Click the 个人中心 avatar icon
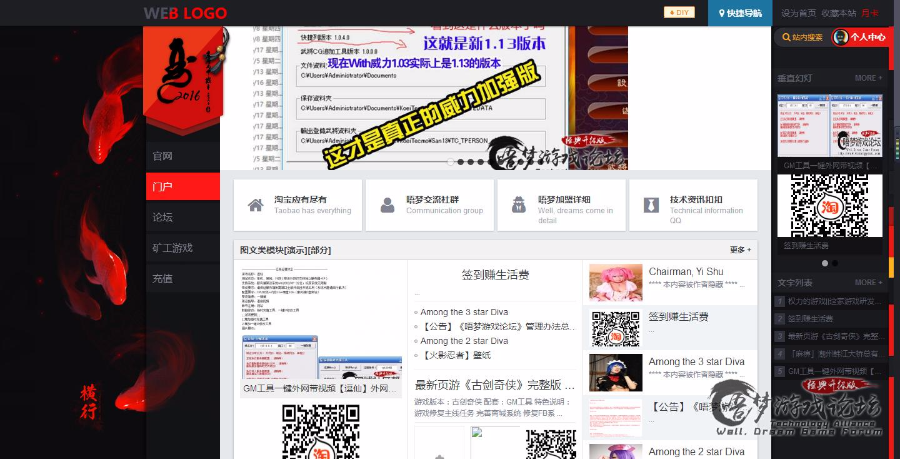900x459 pixels. pos(840,37)
